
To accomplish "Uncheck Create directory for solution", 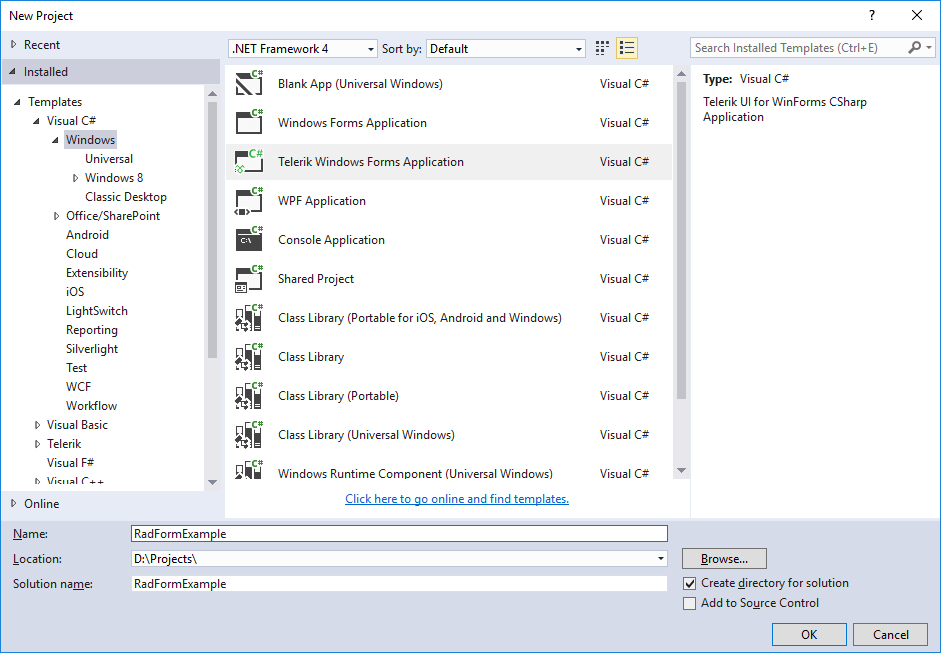I will [x=690, y=582].
